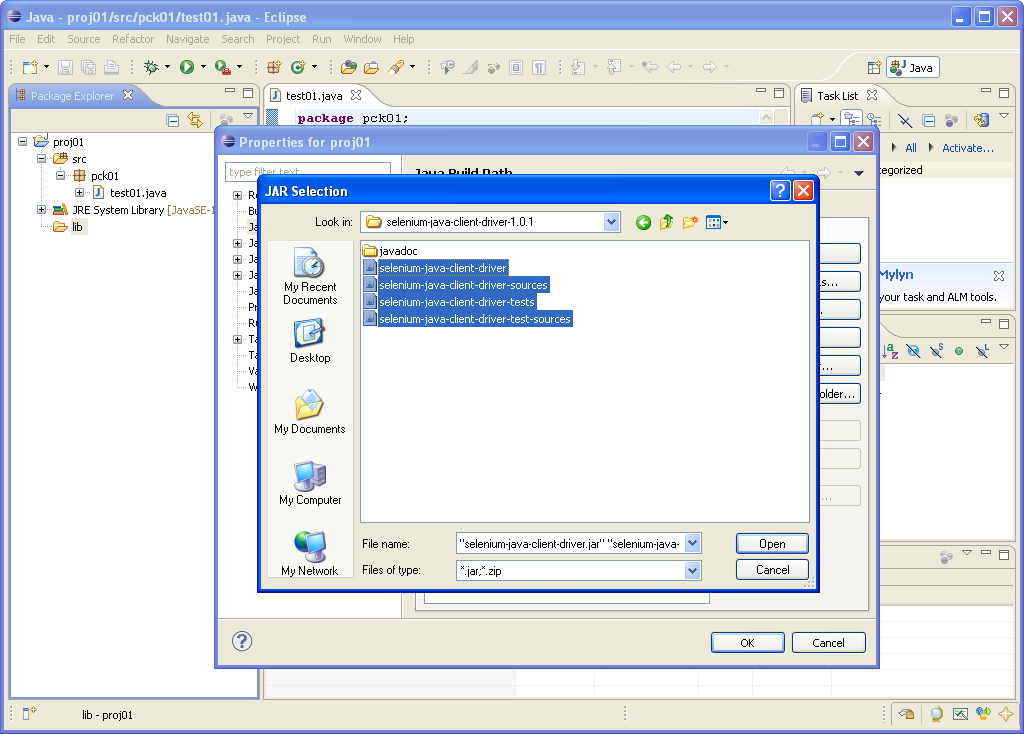Screen dimensions: 1024x734
Task: Close the Mylyn notification
Action: click(x=999, y=276)
